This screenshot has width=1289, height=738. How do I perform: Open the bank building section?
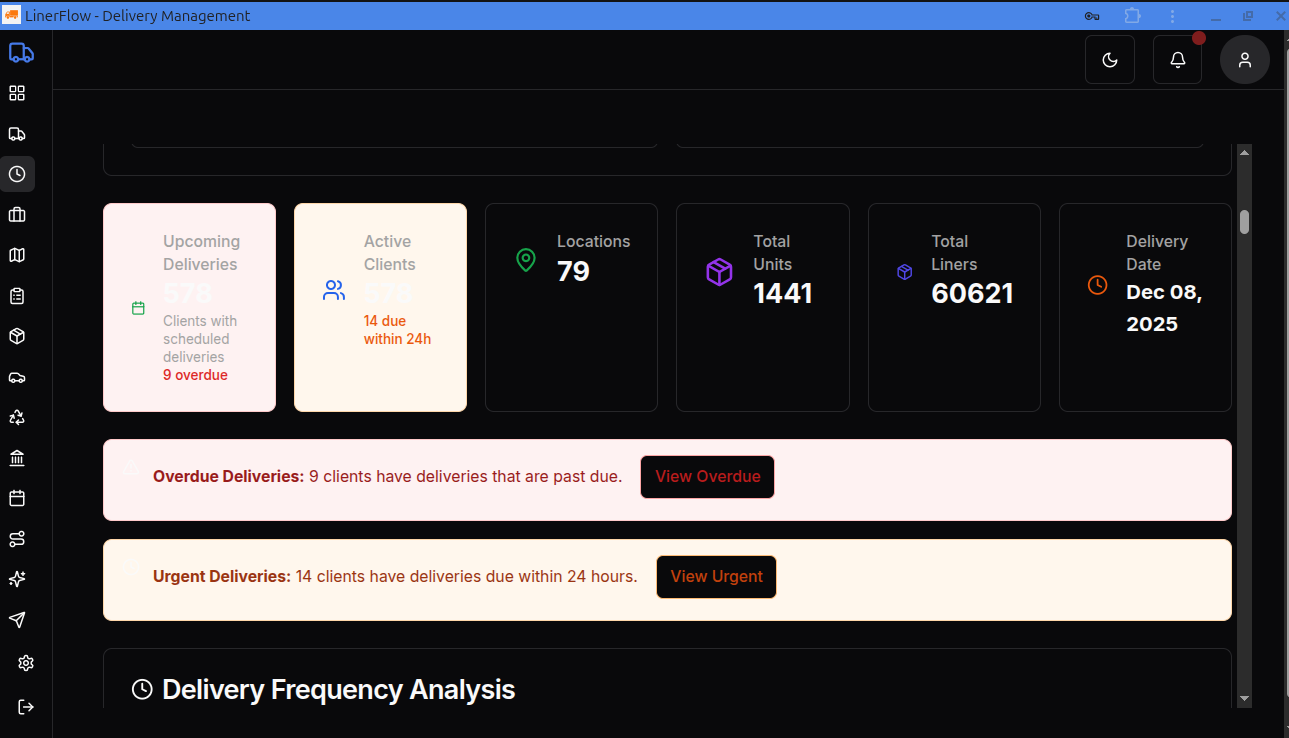pyautogui.click(x=18, y=457)
